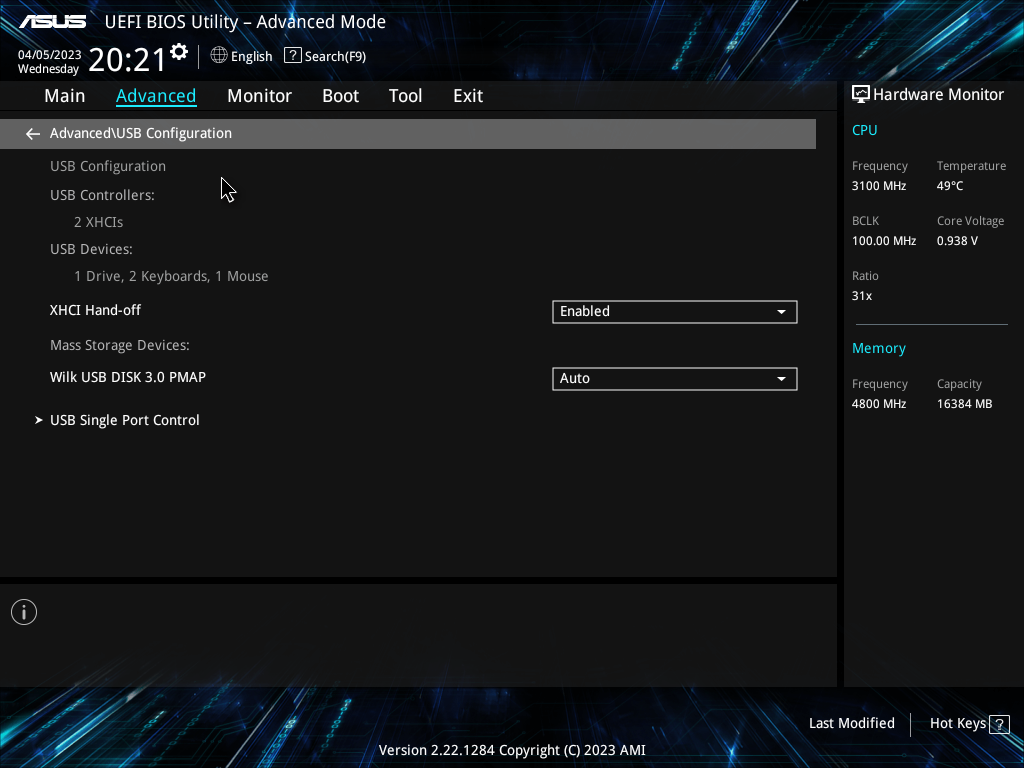
Task: Click the Last Modified button
Action: pos(851,723)
